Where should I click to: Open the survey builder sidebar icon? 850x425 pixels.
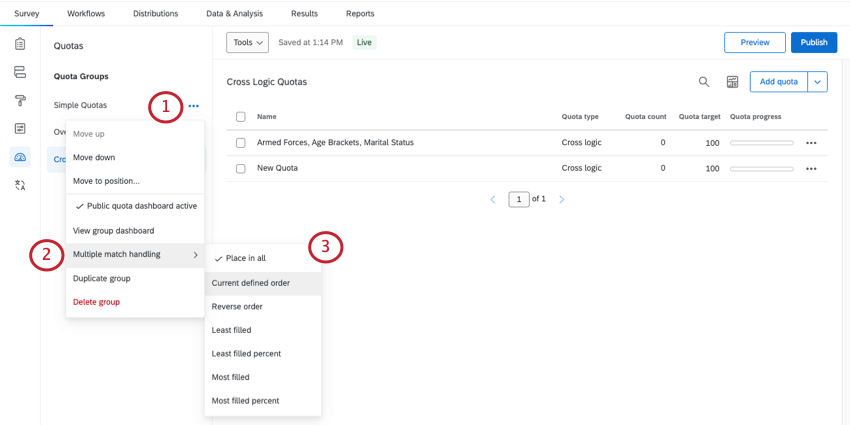(x=20, y=44)
